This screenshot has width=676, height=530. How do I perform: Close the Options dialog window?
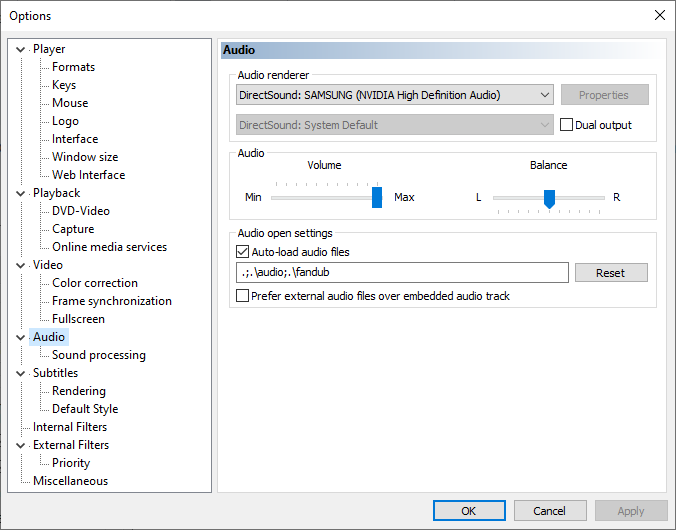click(x=660, y=16)
